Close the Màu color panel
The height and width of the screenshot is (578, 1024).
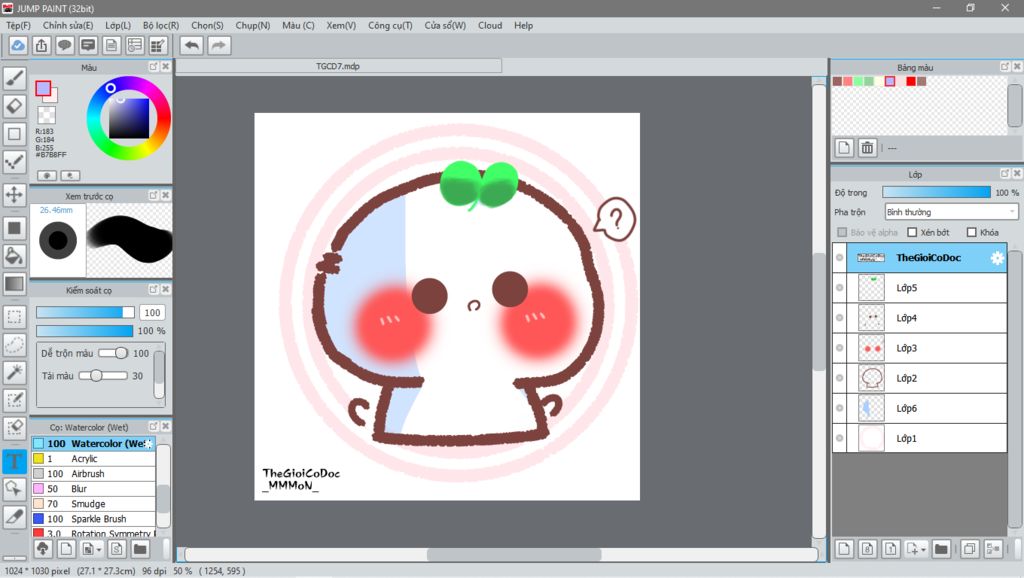click(x=166, y=67)
